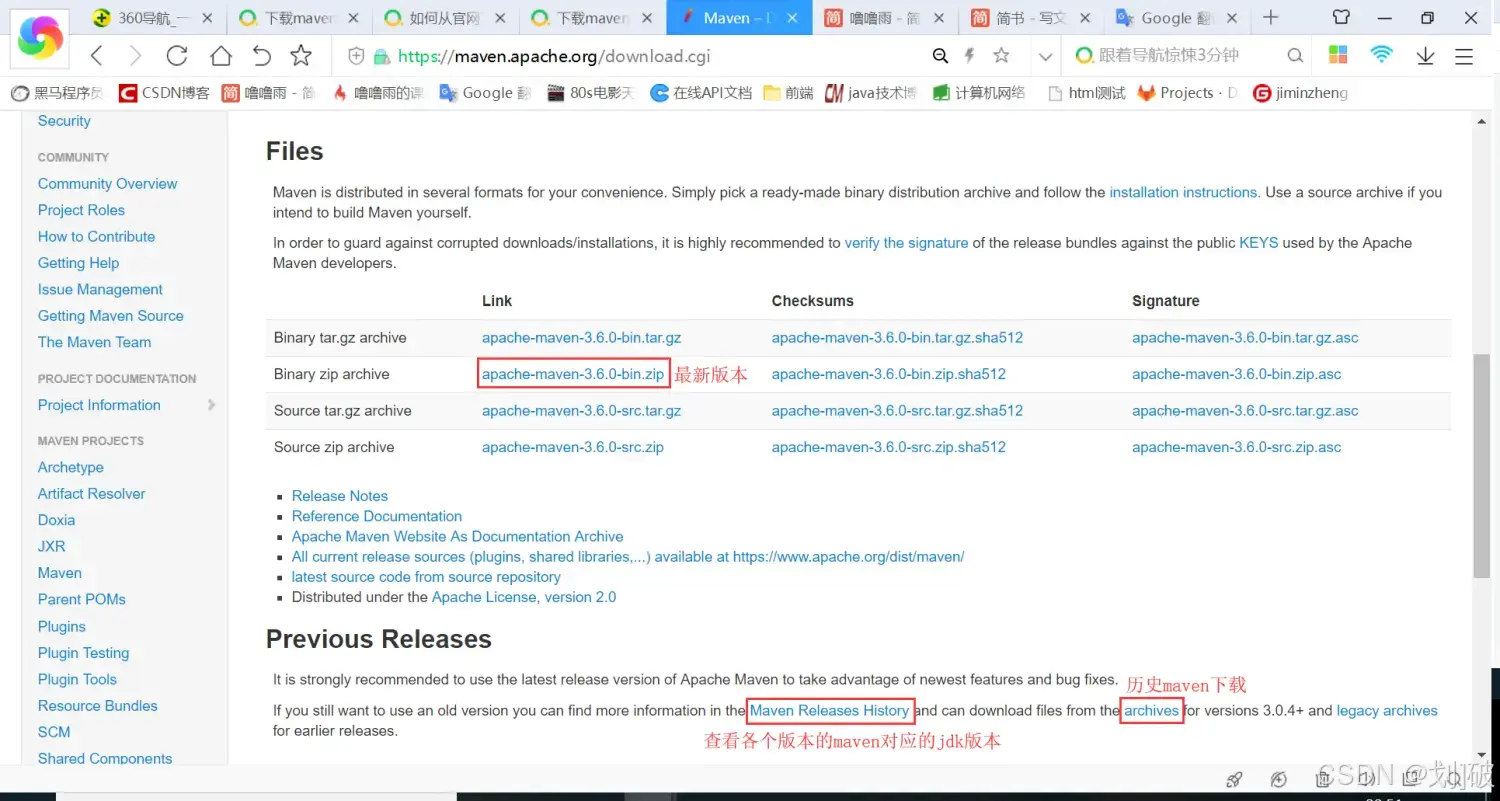Open the legacy archives link
This screenshot has width=1500, height=801.
[x=1387, y=711]
